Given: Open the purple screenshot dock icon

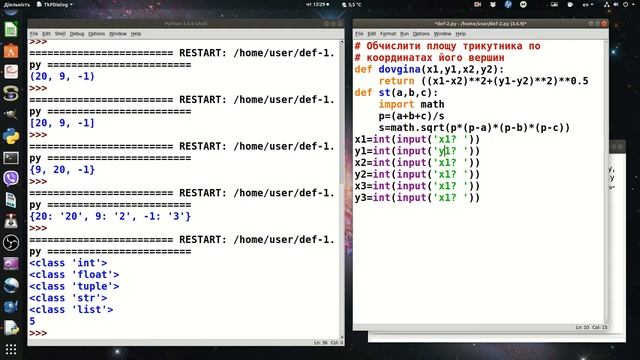Looking at the screenshot, I should 11,264.
